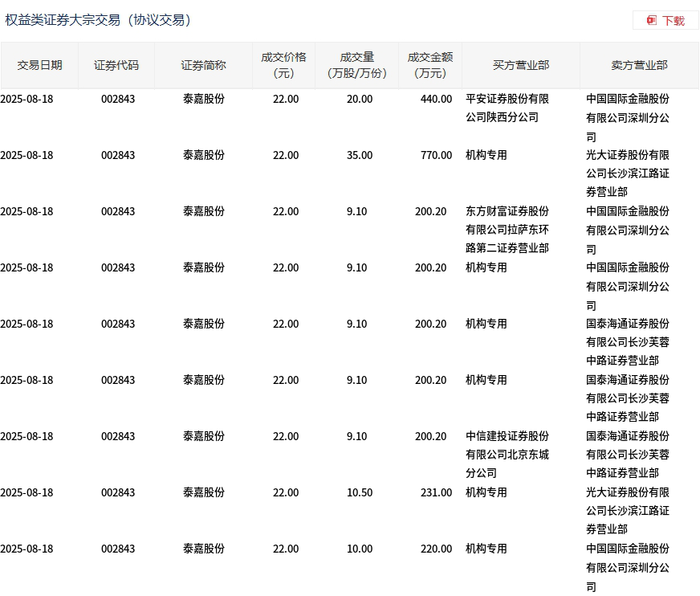Click 泰嘉股份 in the 770.00 row
700x596 pixels.
pos(204,155)
